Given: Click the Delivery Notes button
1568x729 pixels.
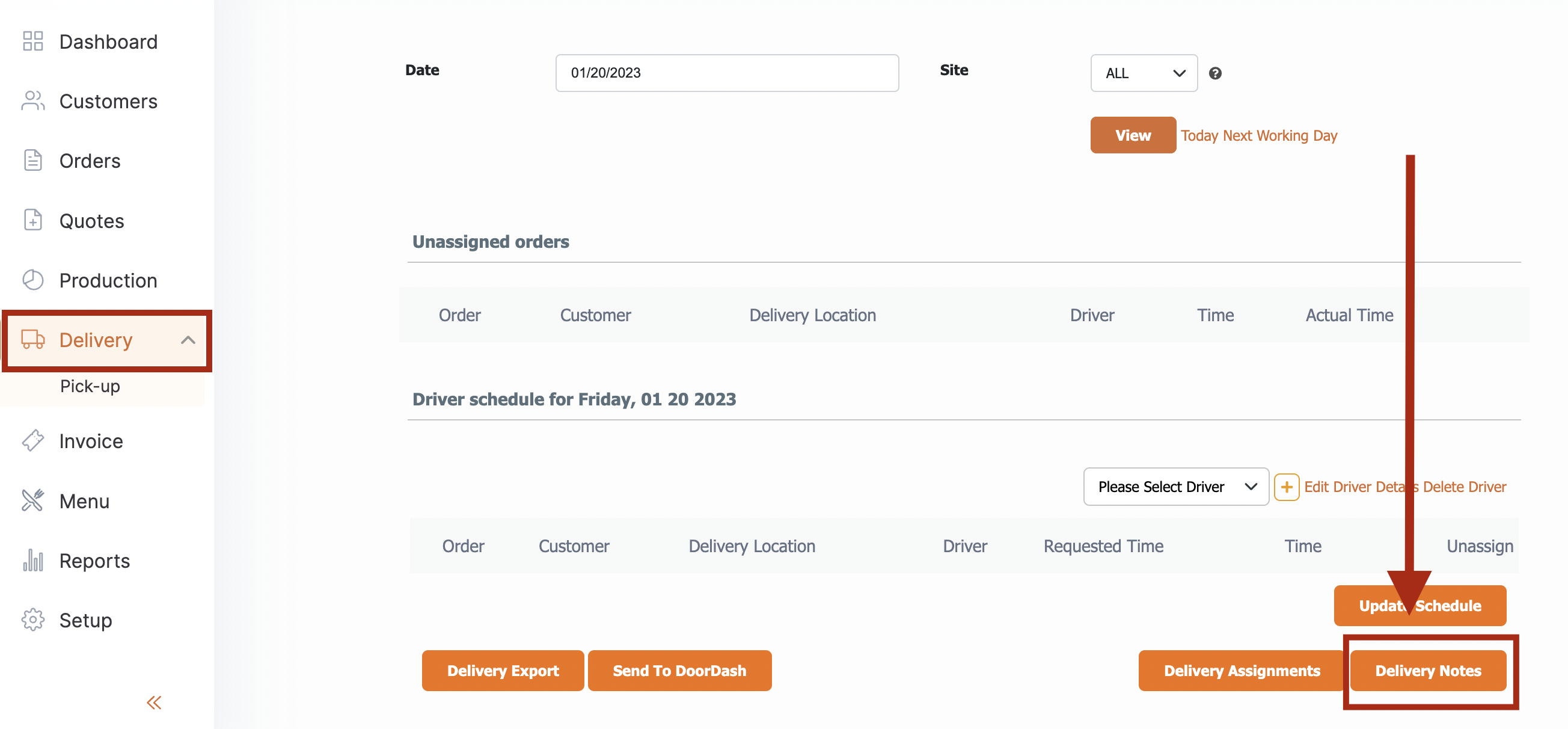Looking at the screenshot, I should pyautogui.click(x=1429, y=671).
